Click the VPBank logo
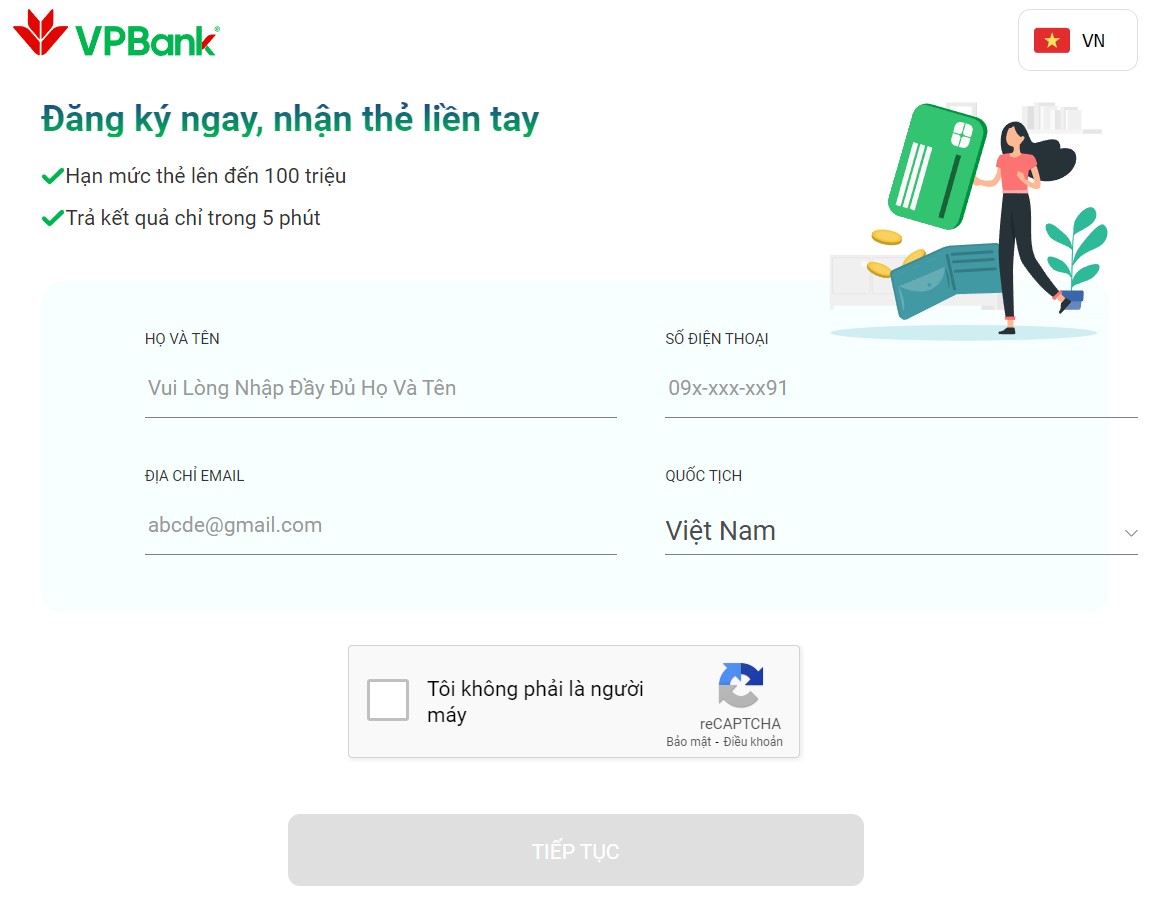Image resolution: width=1173 pixels, height=901 pixels. 117,34
